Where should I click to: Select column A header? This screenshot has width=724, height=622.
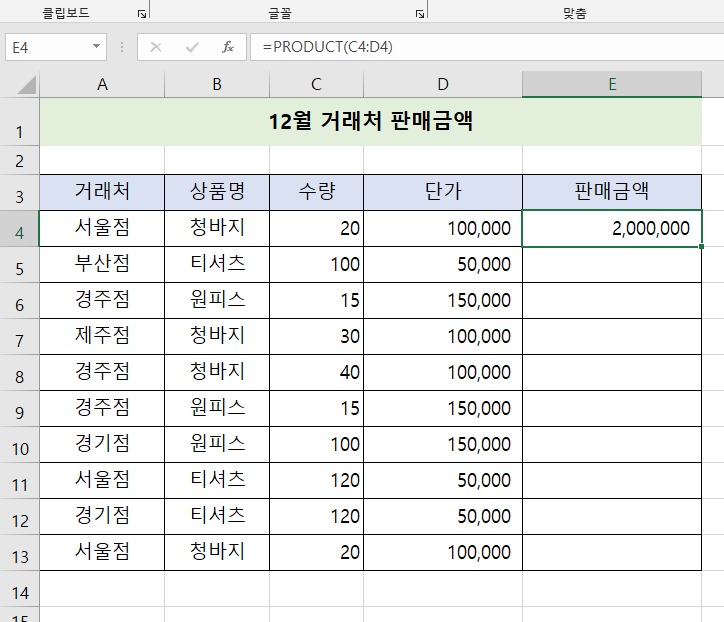click(102, 85)
